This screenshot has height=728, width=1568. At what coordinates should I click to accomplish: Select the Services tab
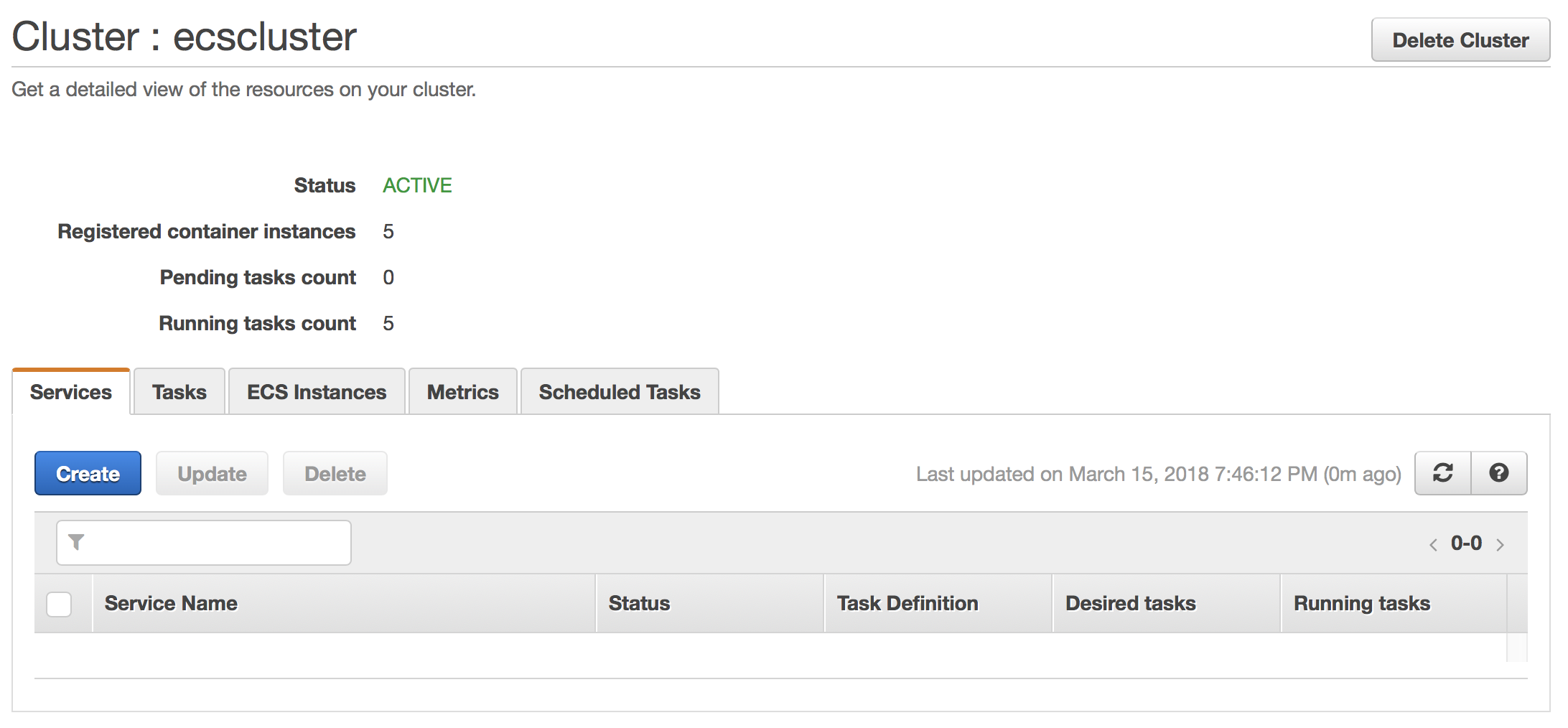[x=71, y=392]
